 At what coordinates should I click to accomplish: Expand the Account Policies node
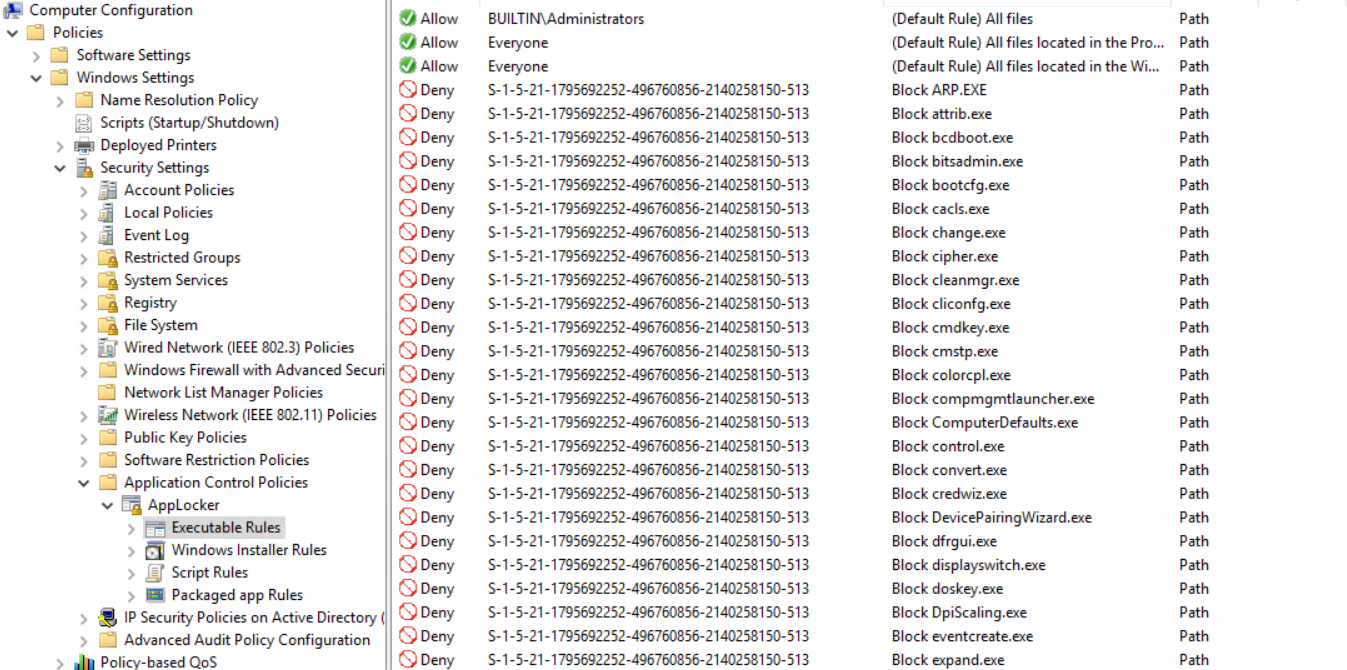click(84, 190)
